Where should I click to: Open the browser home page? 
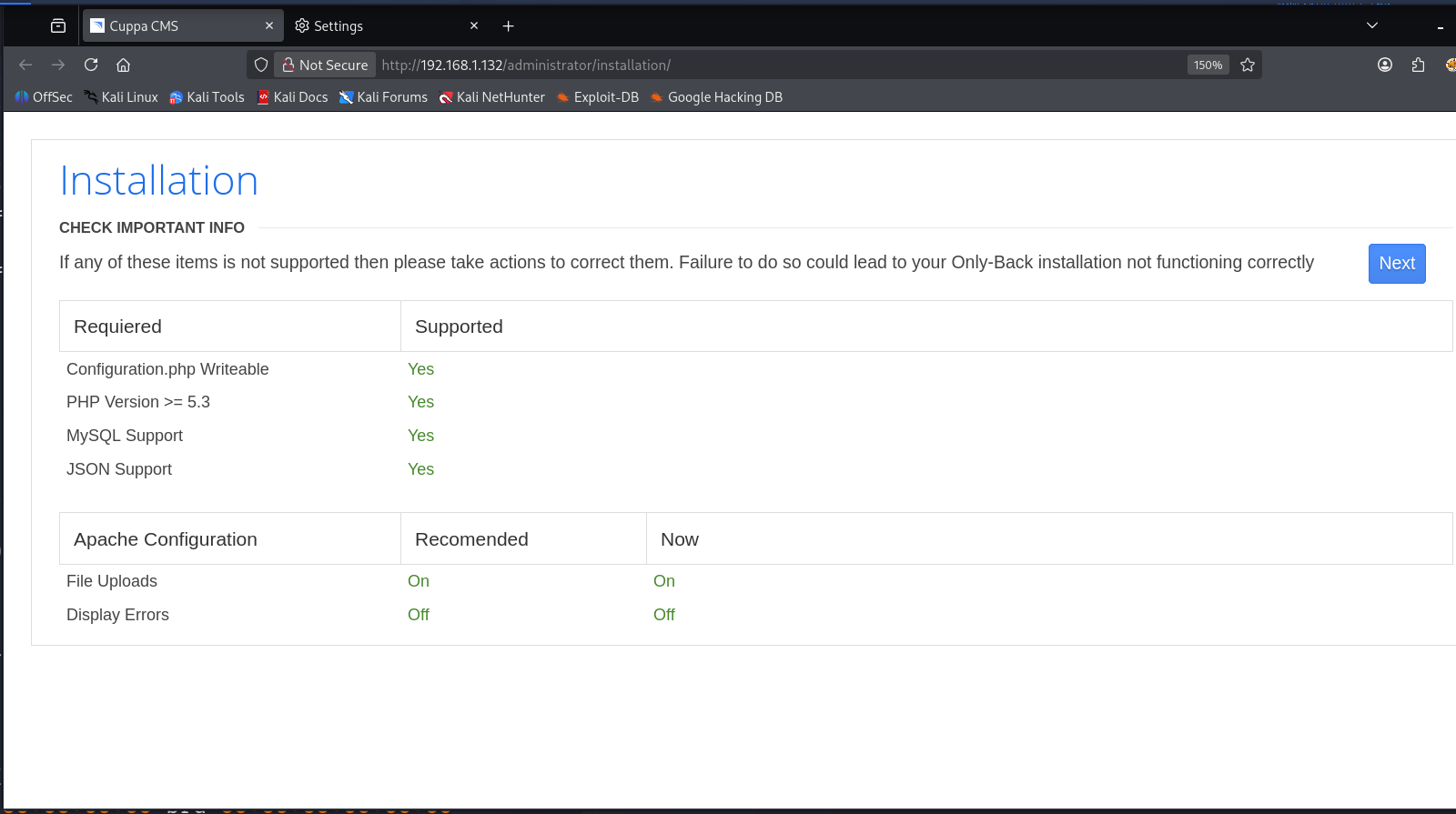tap(124, 65)
